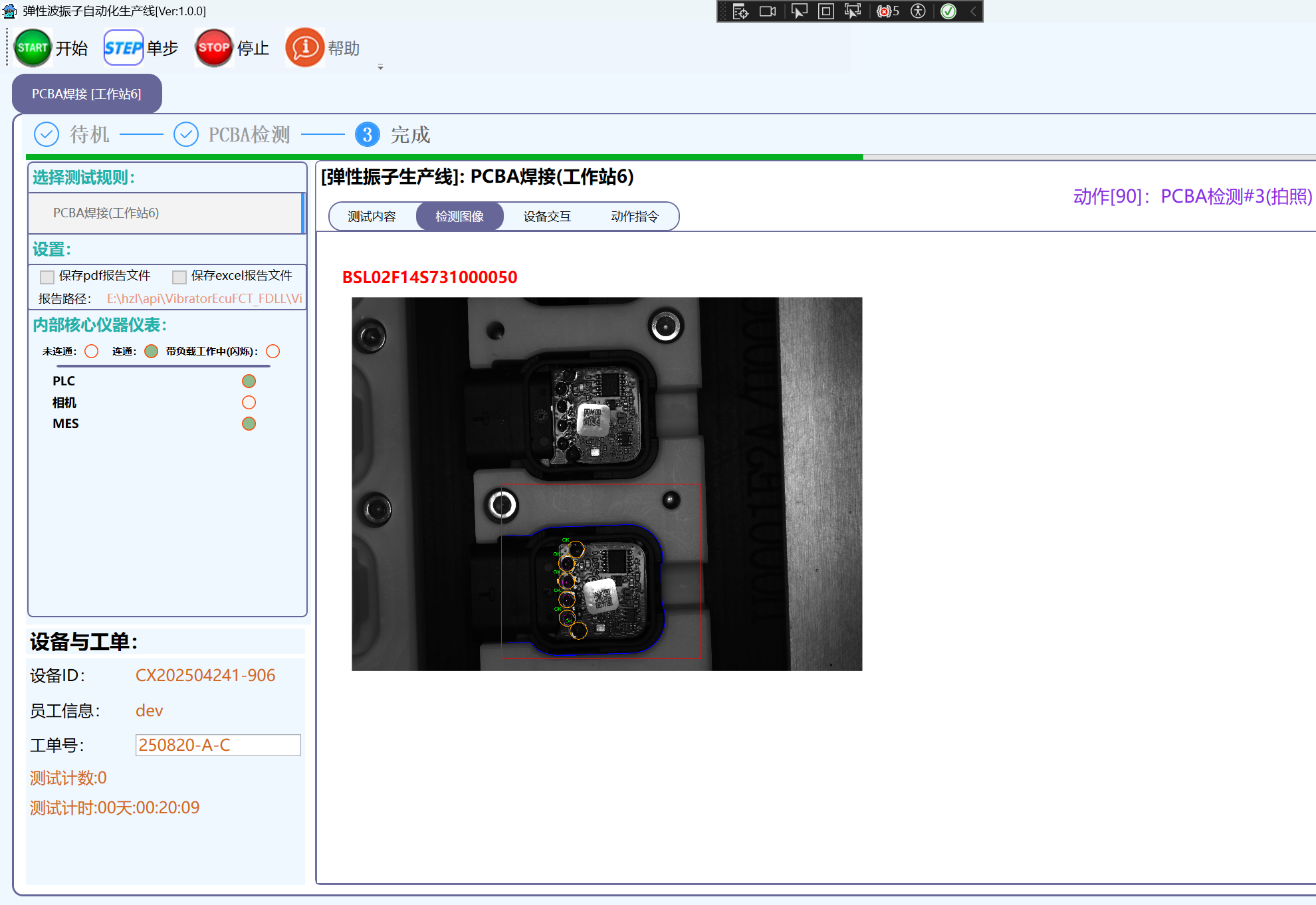The width and height of the screenshot is (1316, 905).
Task: Collapse the debug toolbar chevron
Action: 973,11
